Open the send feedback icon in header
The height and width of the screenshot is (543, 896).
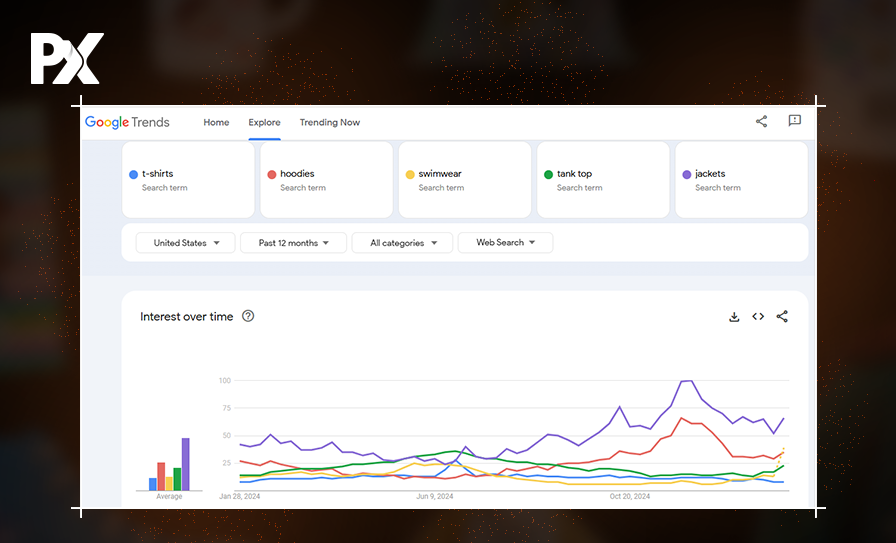794,122
